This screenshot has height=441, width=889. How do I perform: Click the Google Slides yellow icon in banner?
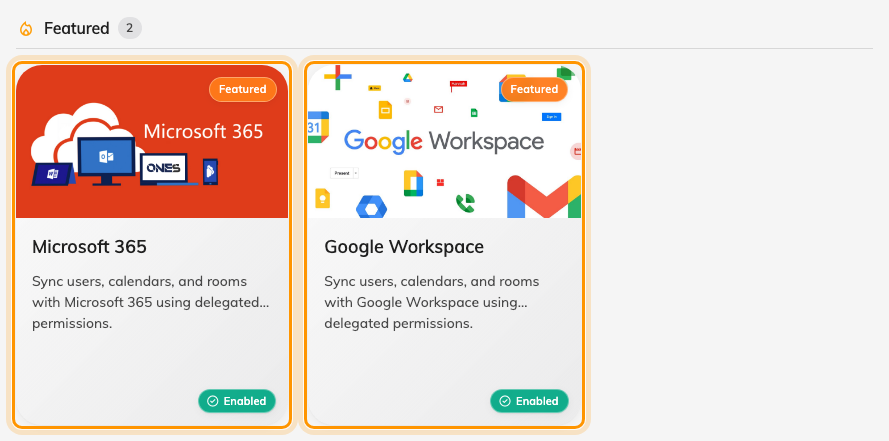point(385,110)
